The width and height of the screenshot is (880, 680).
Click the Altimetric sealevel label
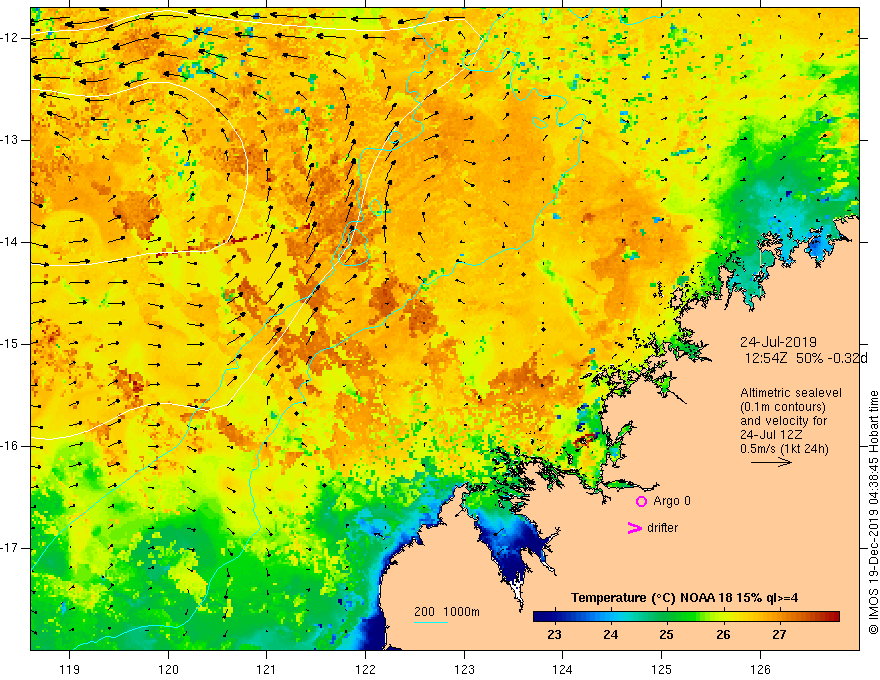click(x=791, y=393)
